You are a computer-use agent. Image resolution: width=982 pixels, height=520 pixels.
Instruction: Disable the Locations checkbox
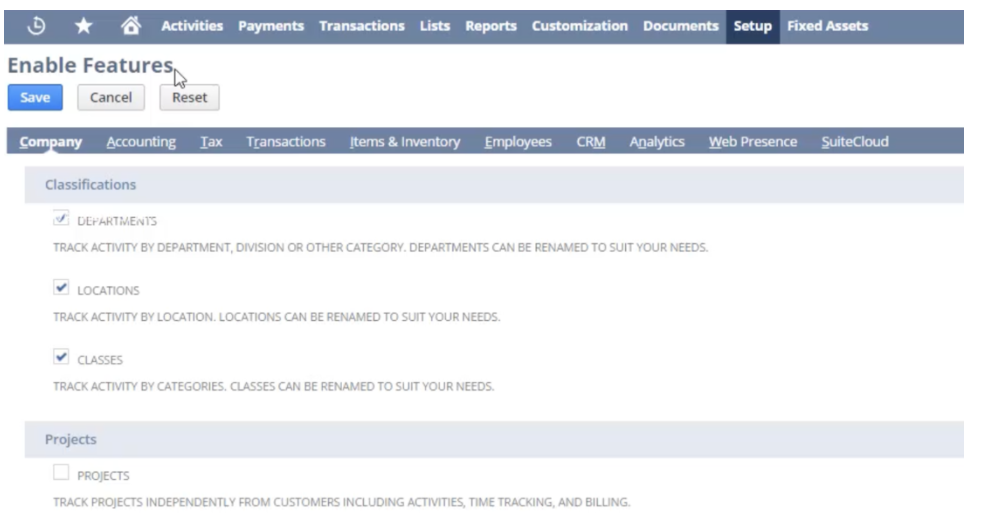coord(62,289)
